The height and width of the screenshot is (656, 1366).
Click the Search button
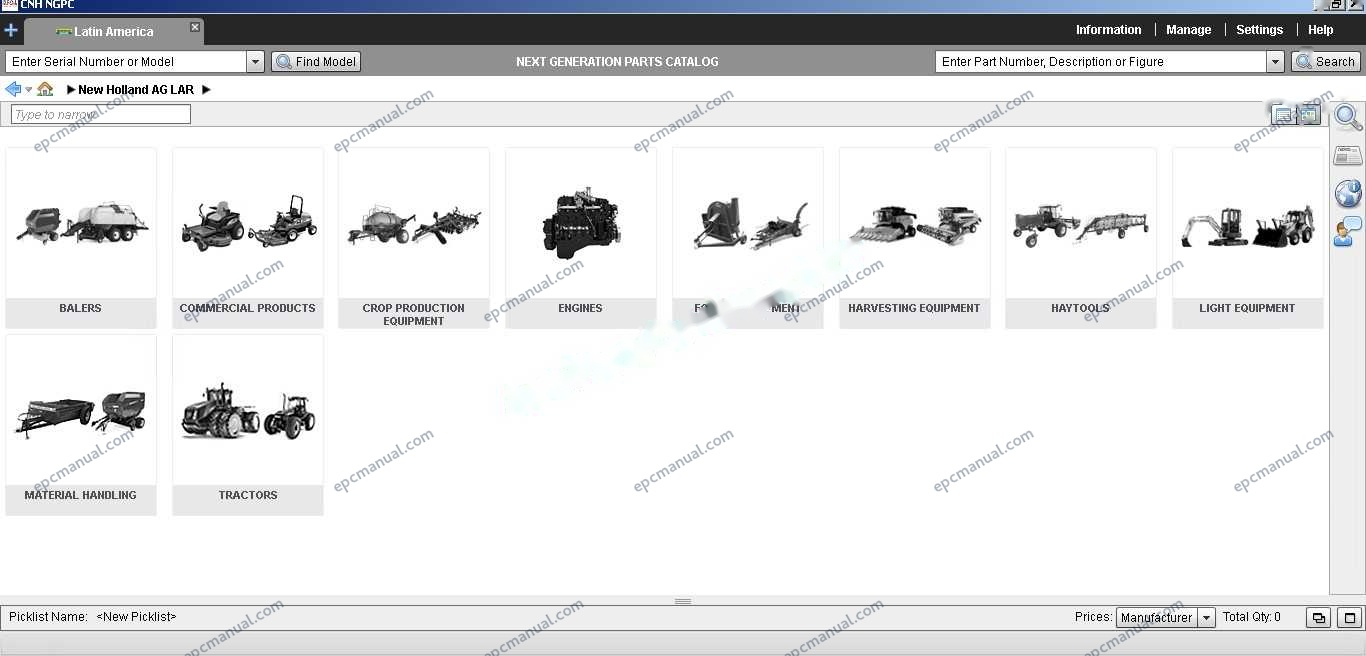(1326, 62)
